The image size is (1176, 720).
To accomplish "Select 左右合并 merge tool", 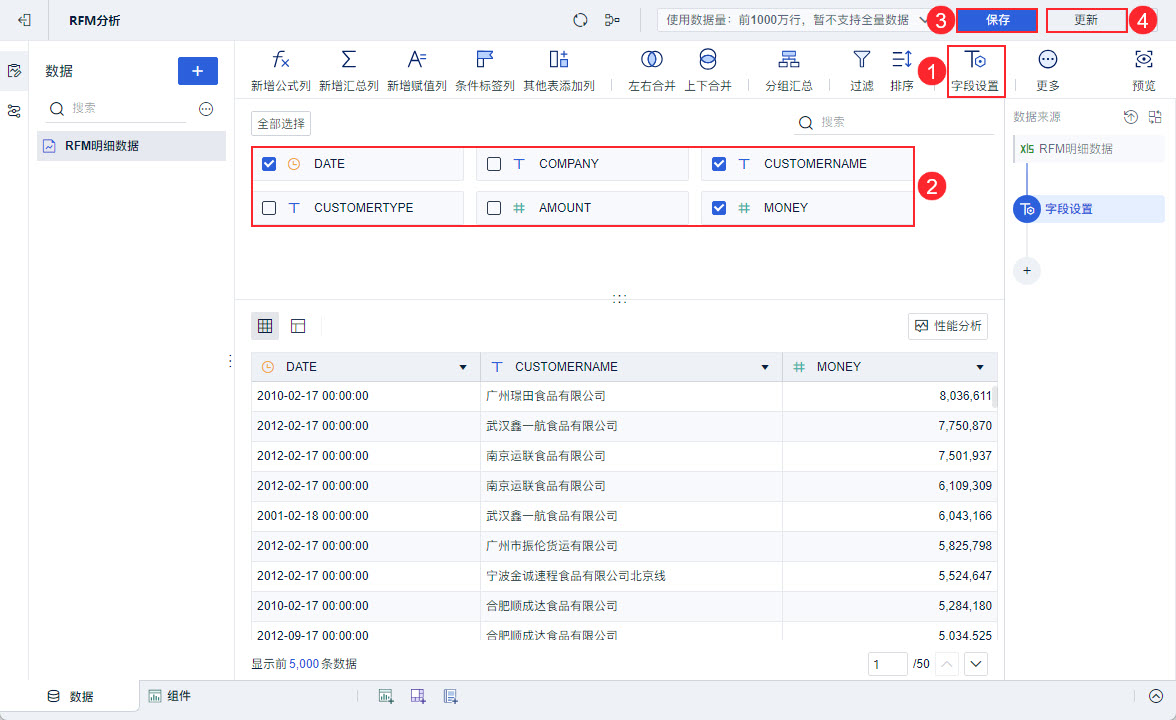I will tap(651, 70).
